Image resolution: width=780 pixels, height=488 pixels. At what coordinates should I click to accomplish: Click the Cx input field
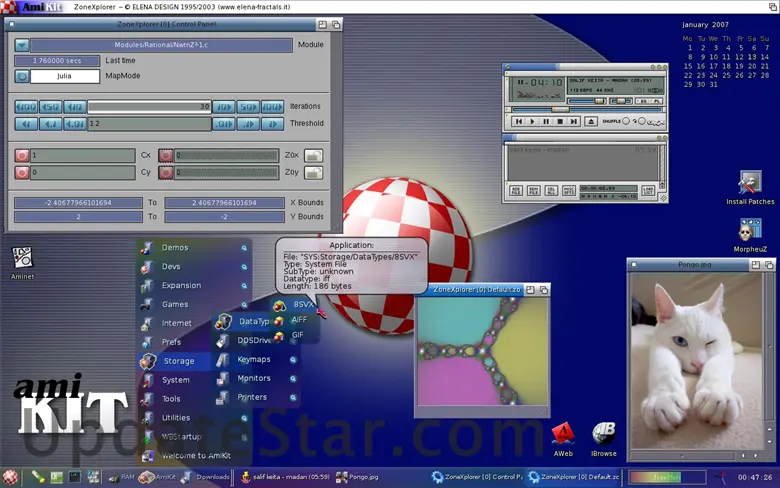[x=83, y=156]
